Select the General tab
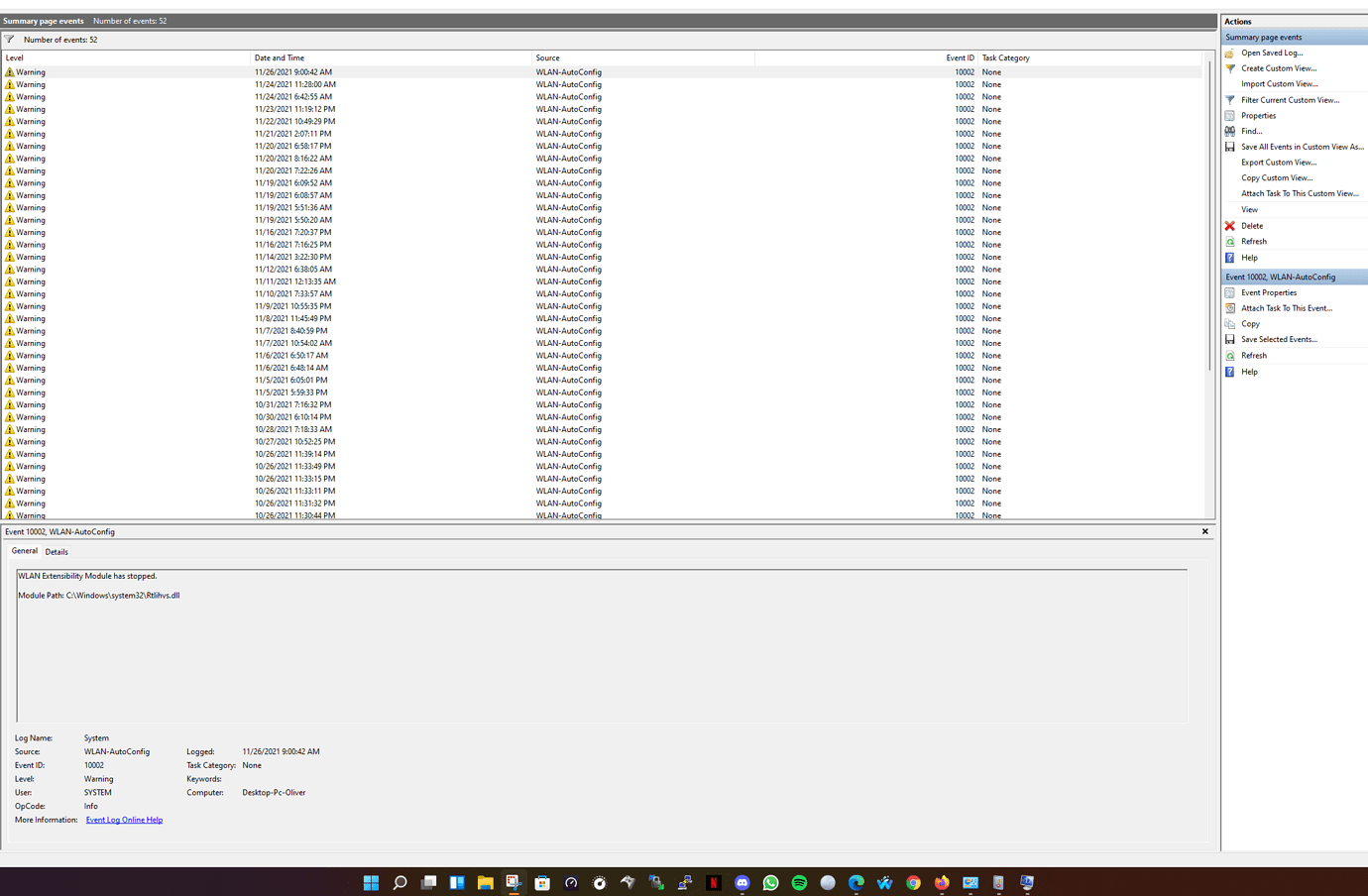This screenshot has width=1368, height=896. point(24,550)
